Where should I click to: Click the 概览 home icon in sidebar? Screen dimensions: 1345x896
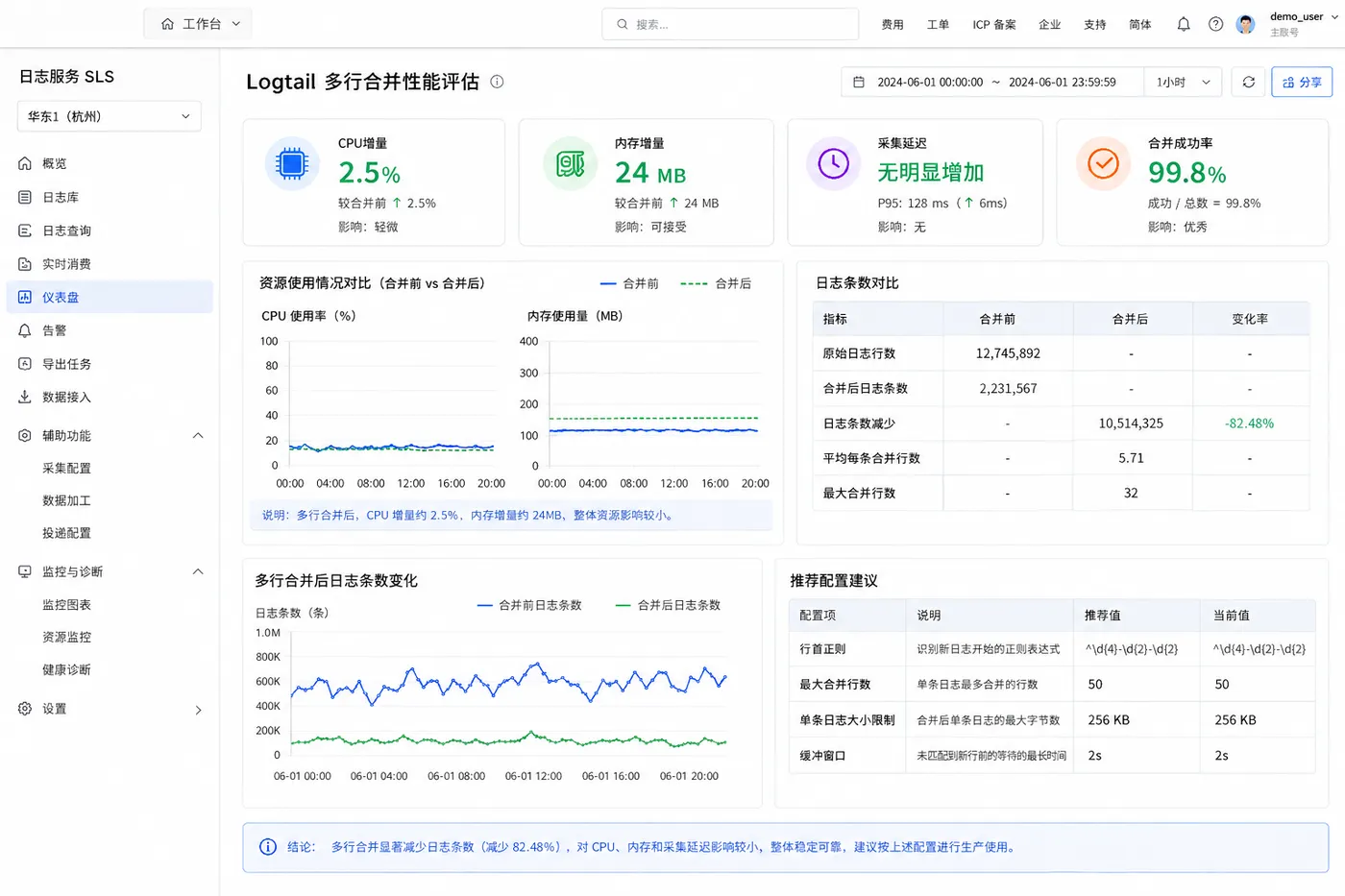click(25, 164)
